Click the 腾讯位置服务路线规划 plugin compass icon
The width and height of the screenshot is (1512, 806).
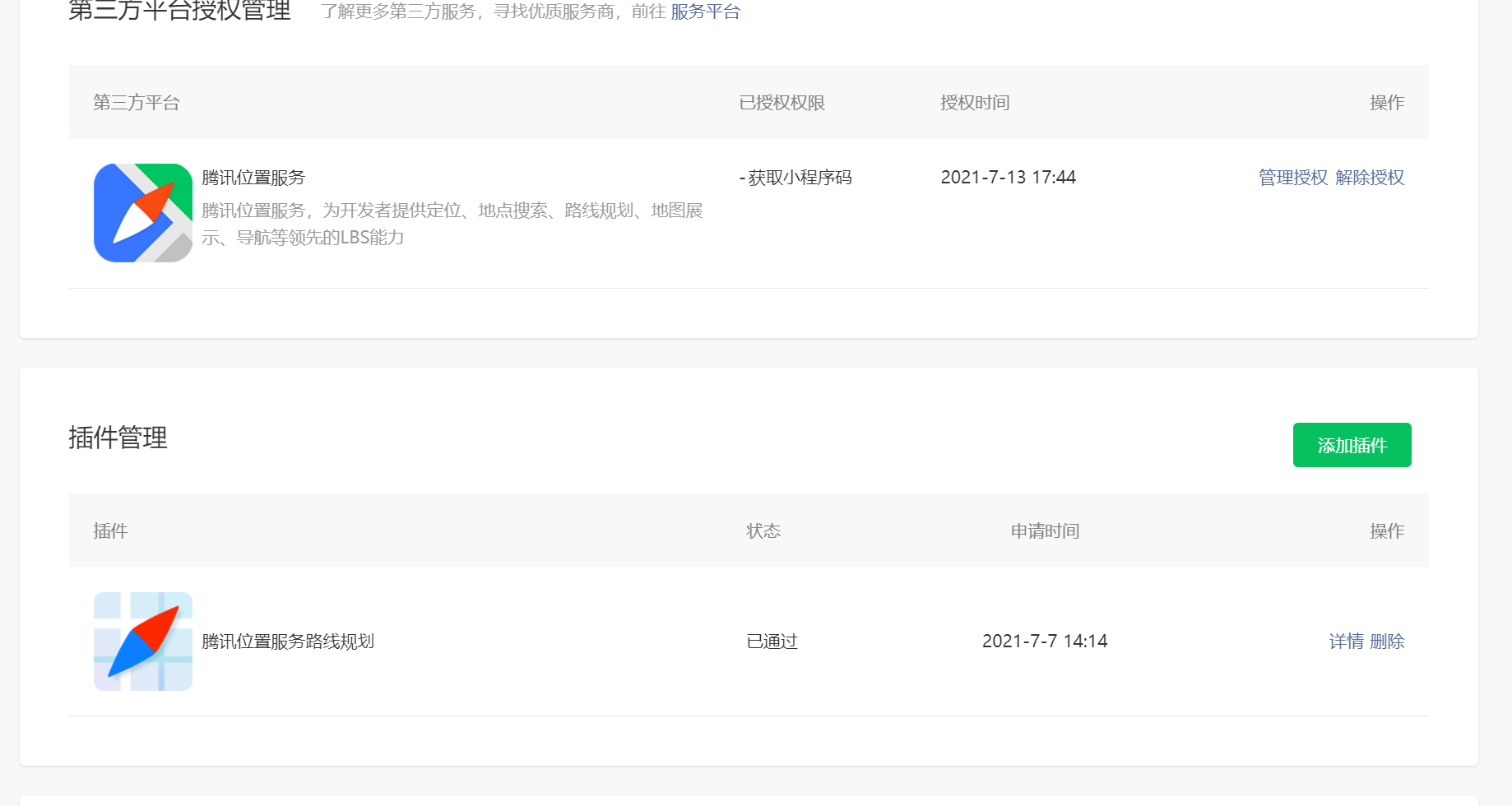[x=143, y=642]
